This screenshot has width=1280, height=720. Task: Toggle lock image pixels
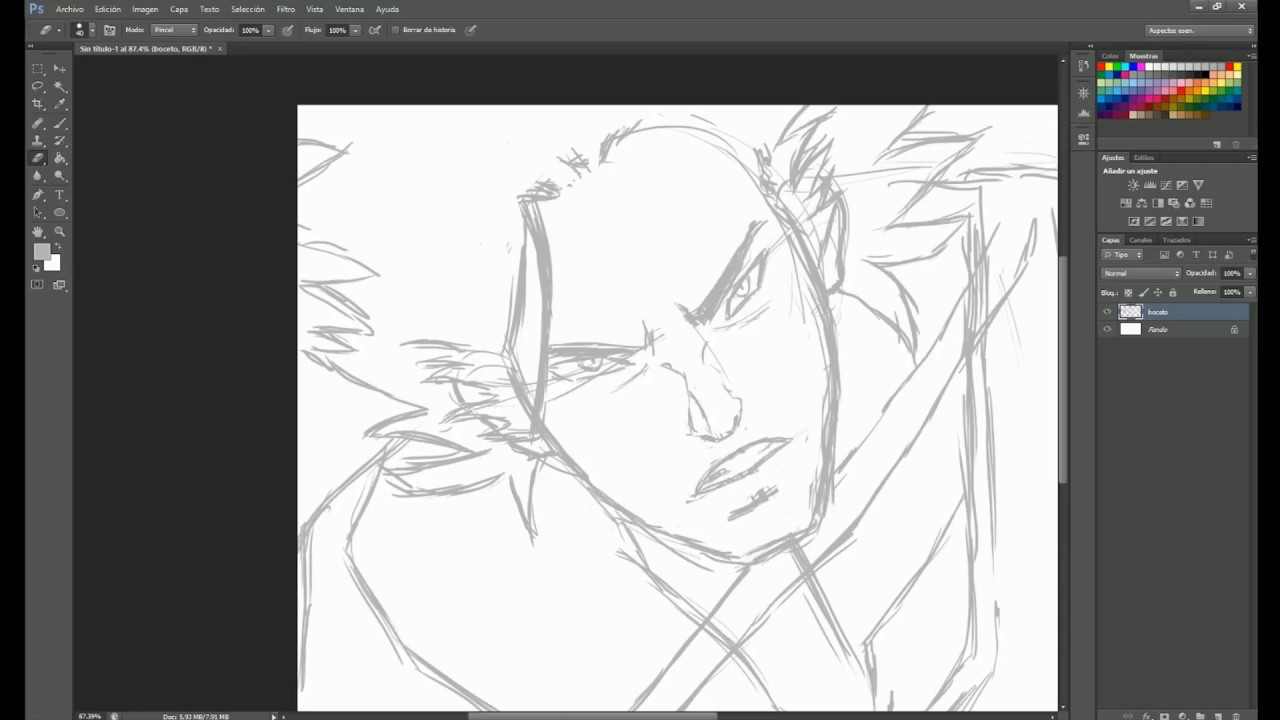click(x=1143, y=293)
